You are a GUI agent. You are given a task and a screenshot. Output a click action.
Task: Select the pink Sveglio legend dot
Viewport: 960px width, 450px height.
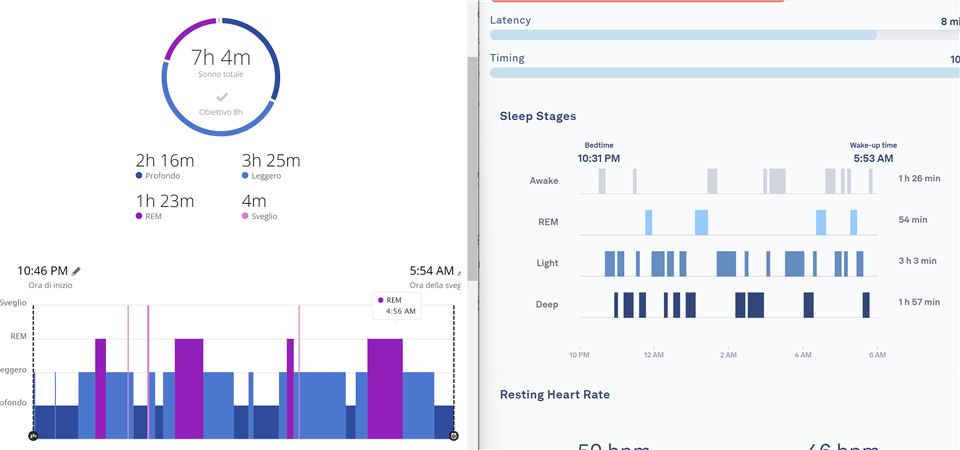tap(246, 216)
